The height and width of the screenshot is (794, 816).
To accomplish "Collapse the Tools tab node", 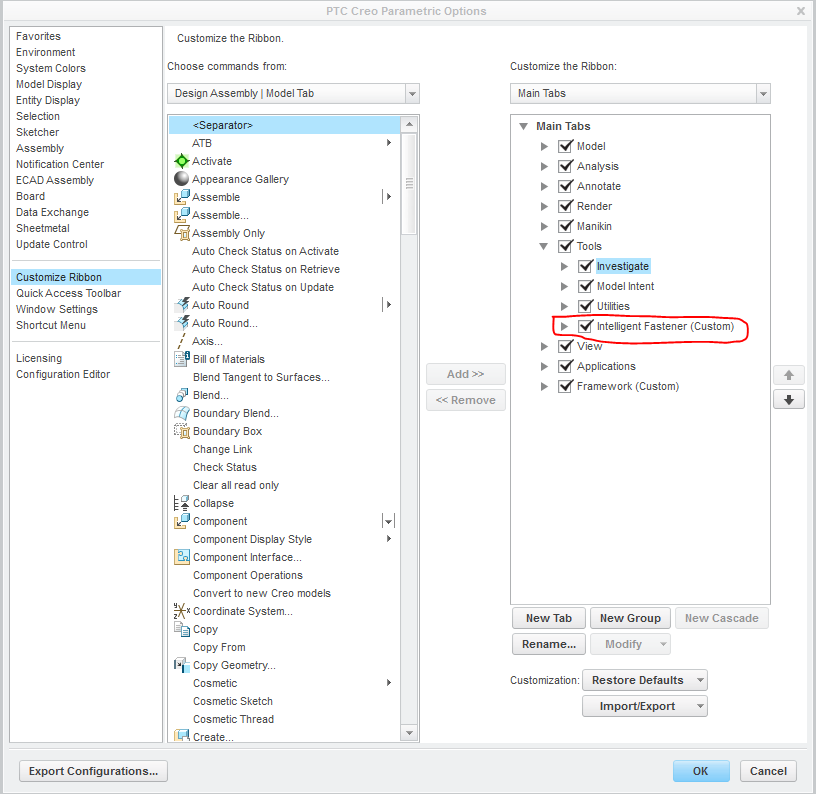I will pyautogui.click(x=544, y=246).
